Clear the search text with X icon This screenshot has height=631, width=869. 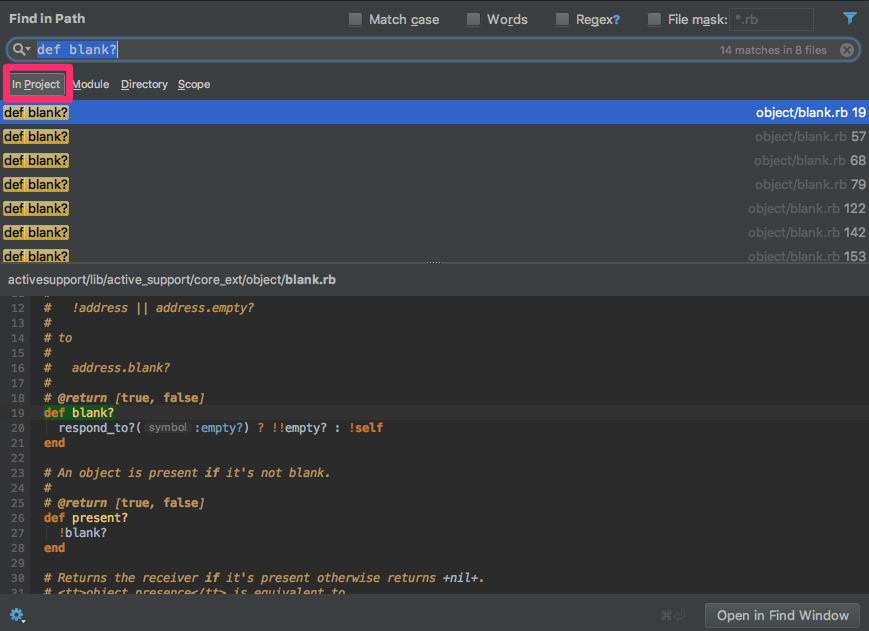click(847, 50)
